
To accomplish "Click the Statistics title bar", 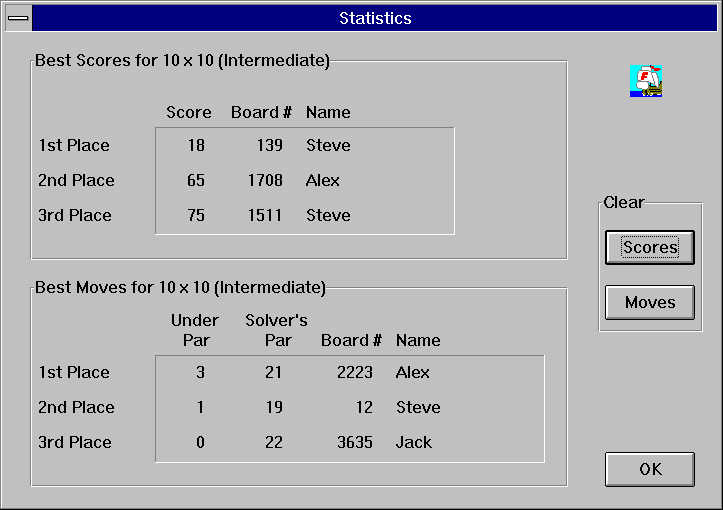I will (375, 18).
